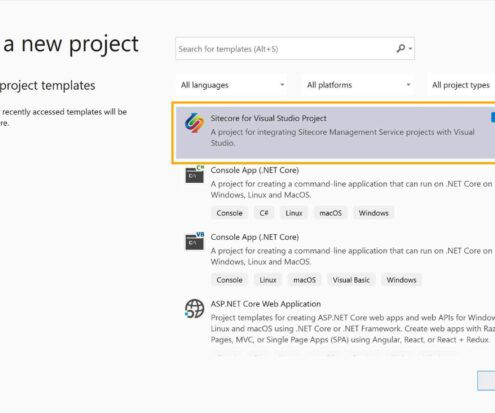495x413 pixels.
Task: Open the All languages dropdown
Action: tap(232, 85)
